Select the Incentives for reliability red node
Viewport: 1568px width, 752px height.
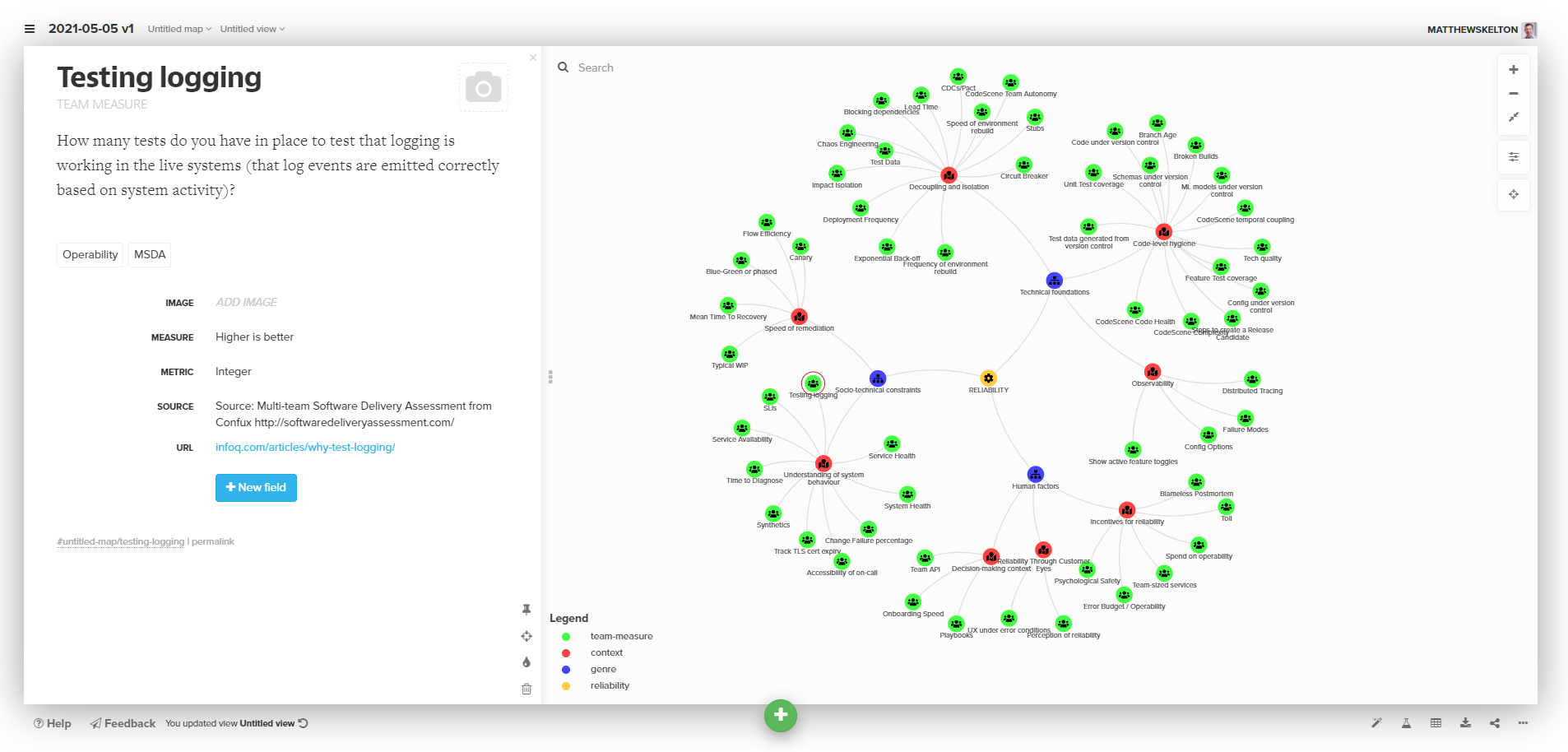pyautogui.click(x=1127, y=509)
